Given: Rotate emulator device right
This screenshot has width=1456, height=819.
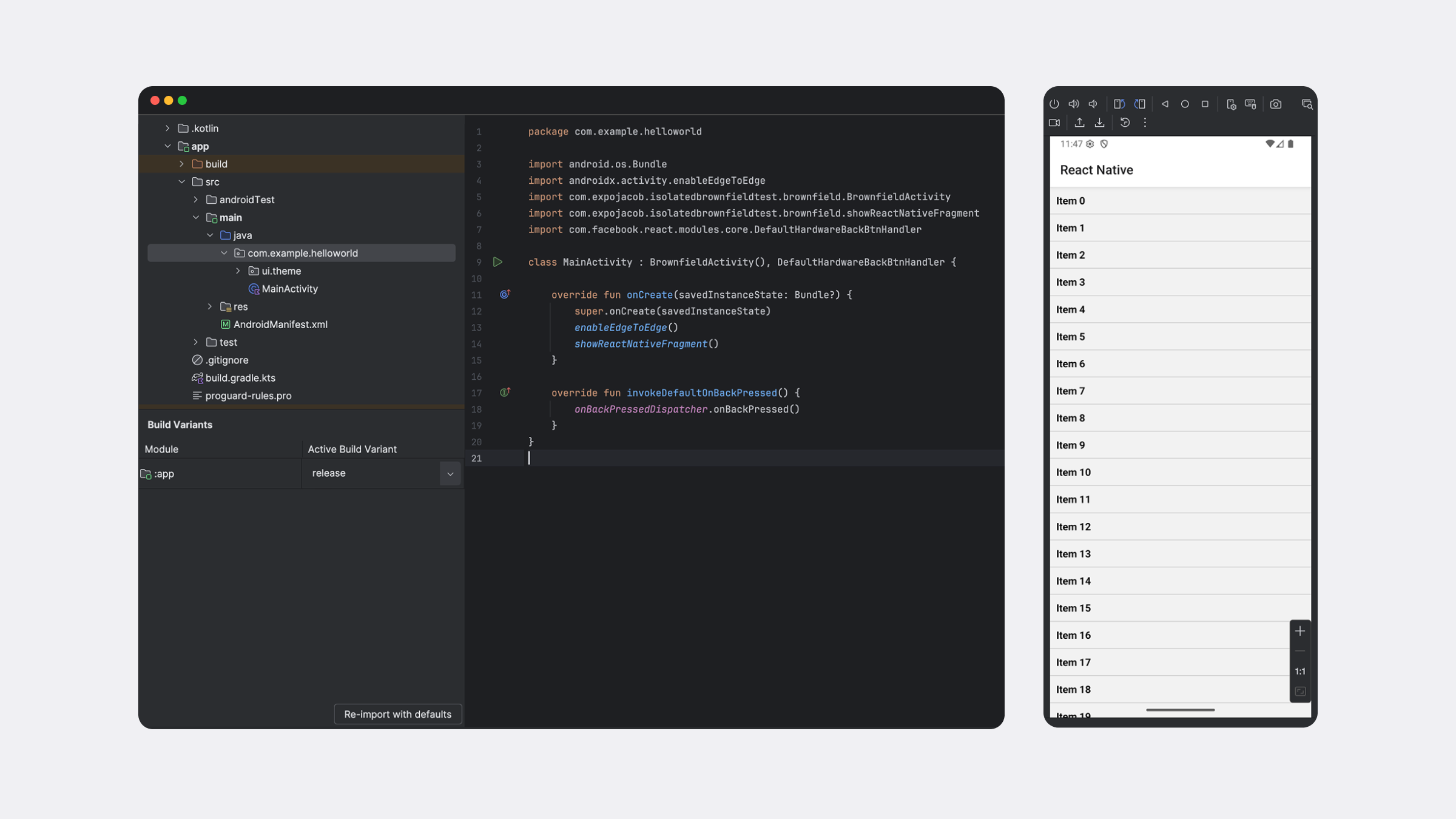Looking at the screenshot, I should click(1140, 104).
